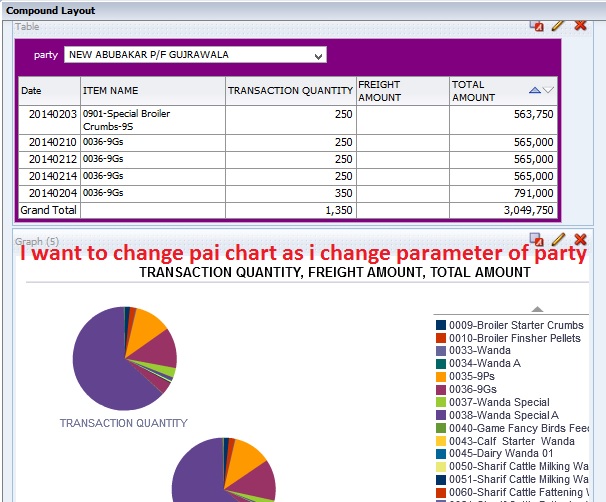Viewport: 606px width, 502px height.
Task: Click the TRANSACTION QUANTITY pie chart
Action: 125,358
